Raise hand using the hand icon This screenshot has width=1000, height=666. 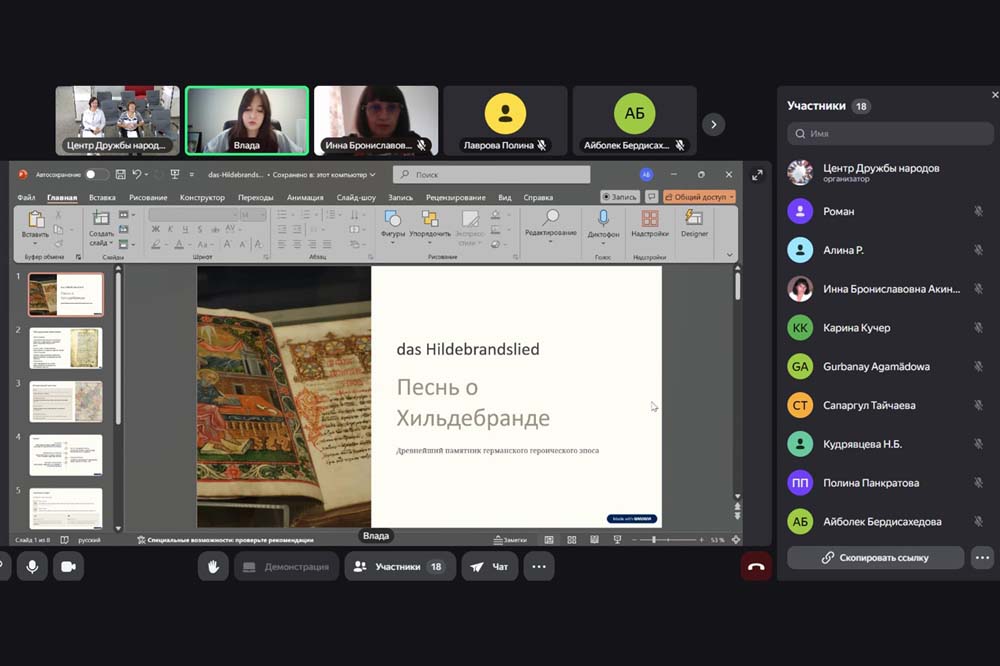[213, 566]
